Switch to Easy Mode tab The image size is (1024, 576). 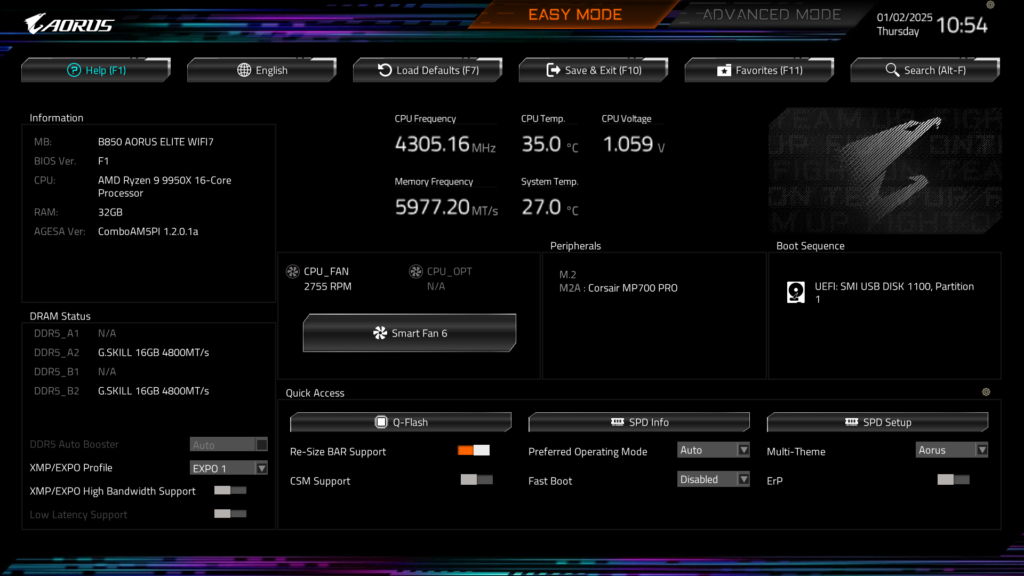click(x=575, y=14)
